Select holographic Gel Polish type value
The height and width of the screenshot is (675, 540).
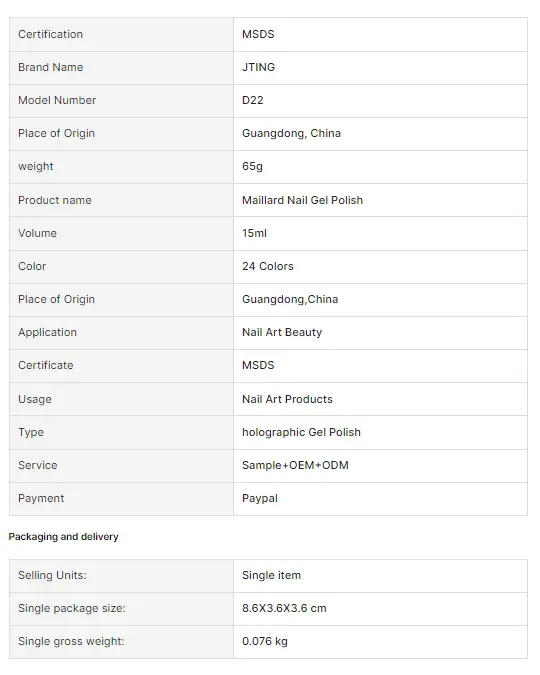[x=301, y=432]
